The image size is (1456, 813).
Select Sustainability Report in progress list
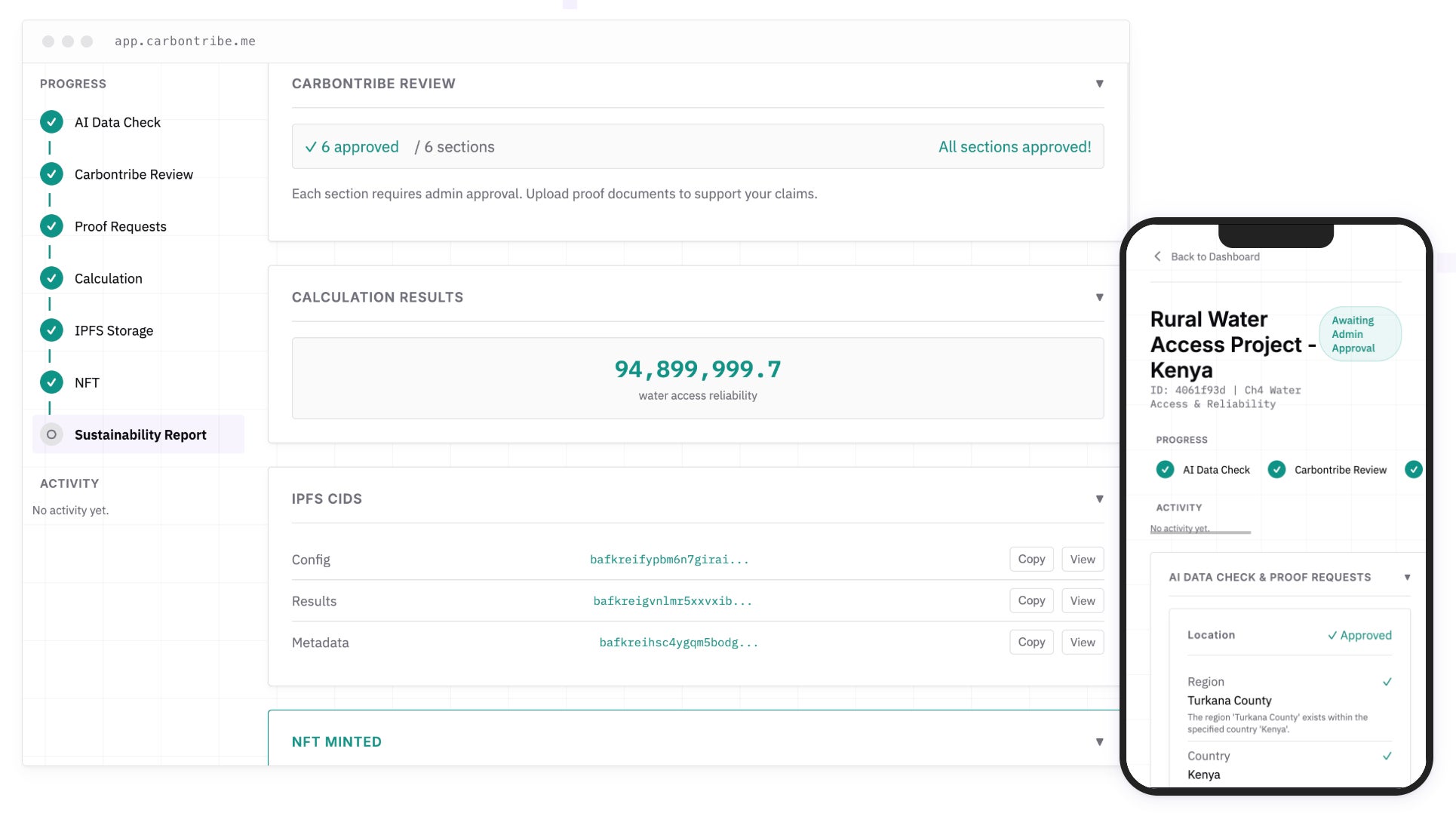[138, 434]
